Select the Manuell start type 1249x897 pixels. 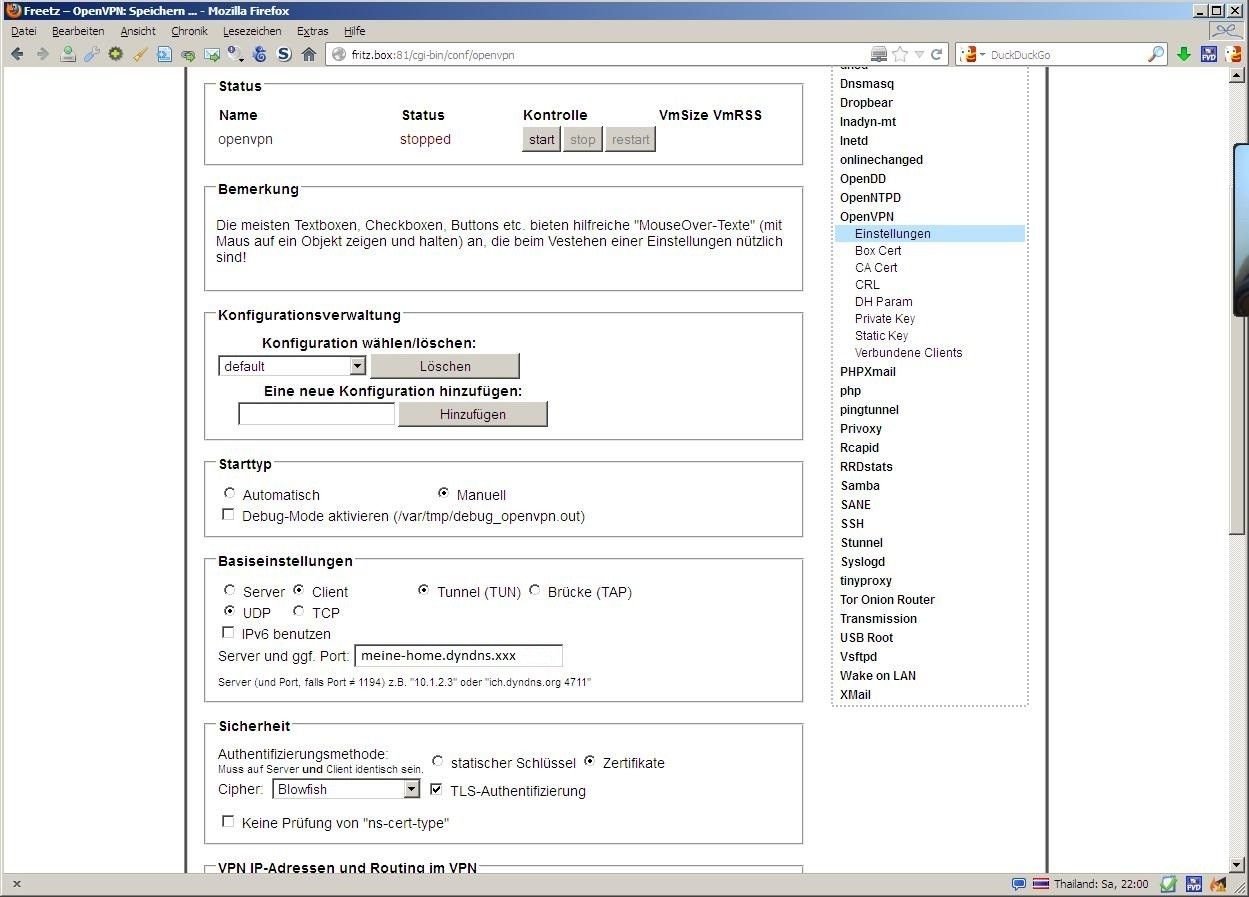point(443,493)
